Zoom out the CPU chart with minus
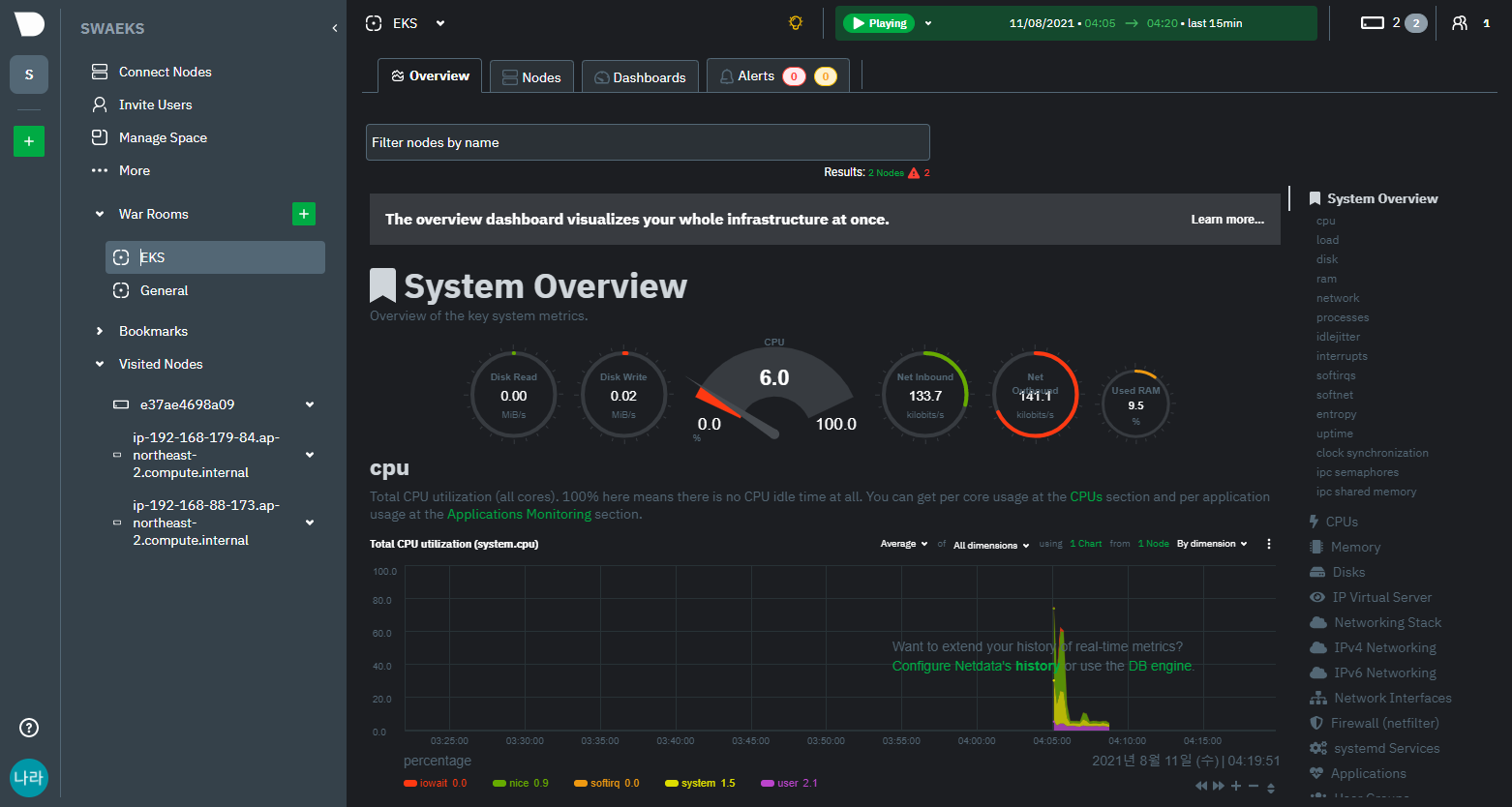 [1254, 786]
